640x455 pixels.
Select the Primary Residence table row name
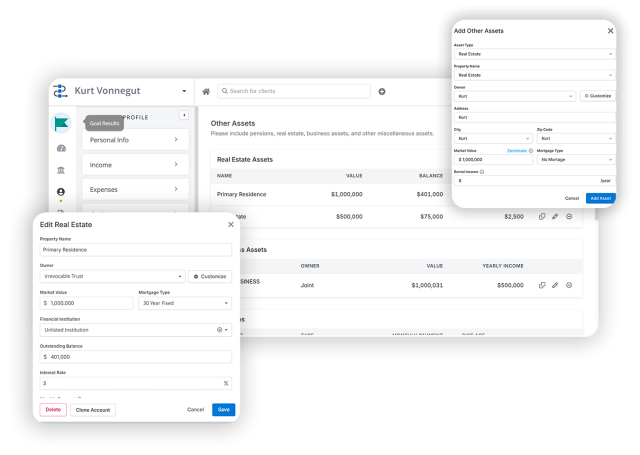point(241,194)
